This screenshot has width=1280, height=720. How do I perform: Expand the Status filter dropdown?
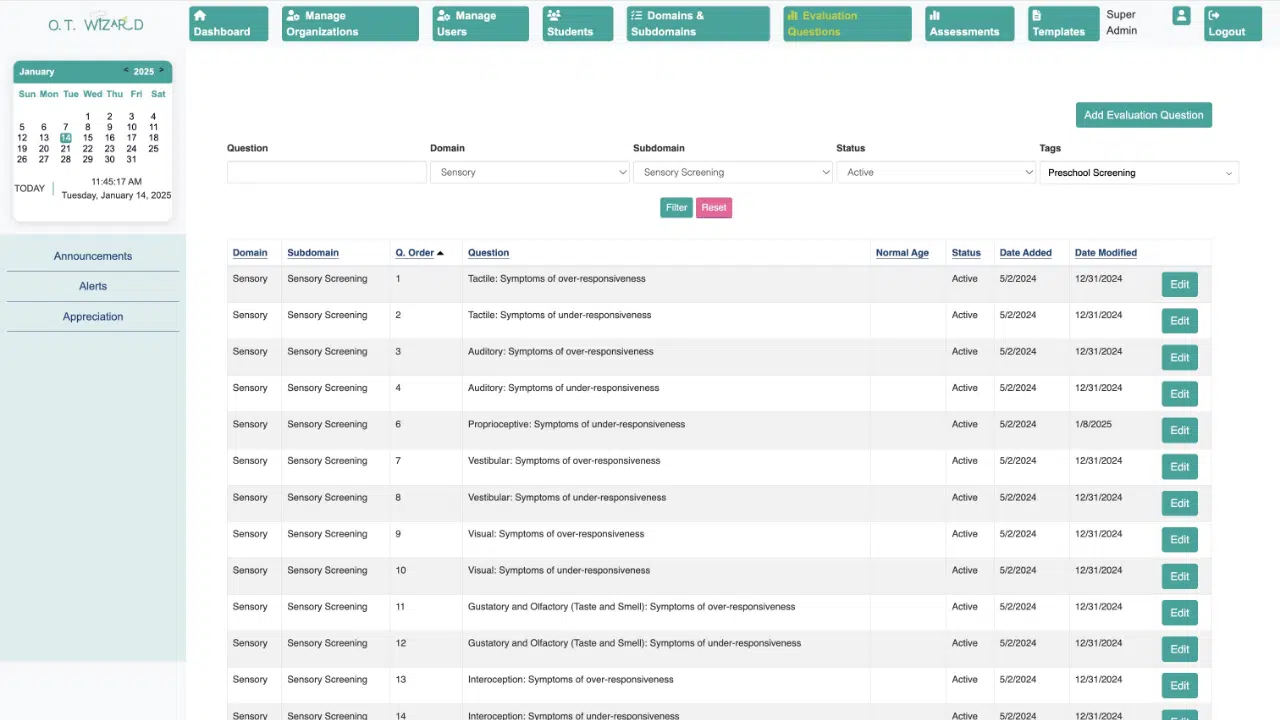[936, 173]
